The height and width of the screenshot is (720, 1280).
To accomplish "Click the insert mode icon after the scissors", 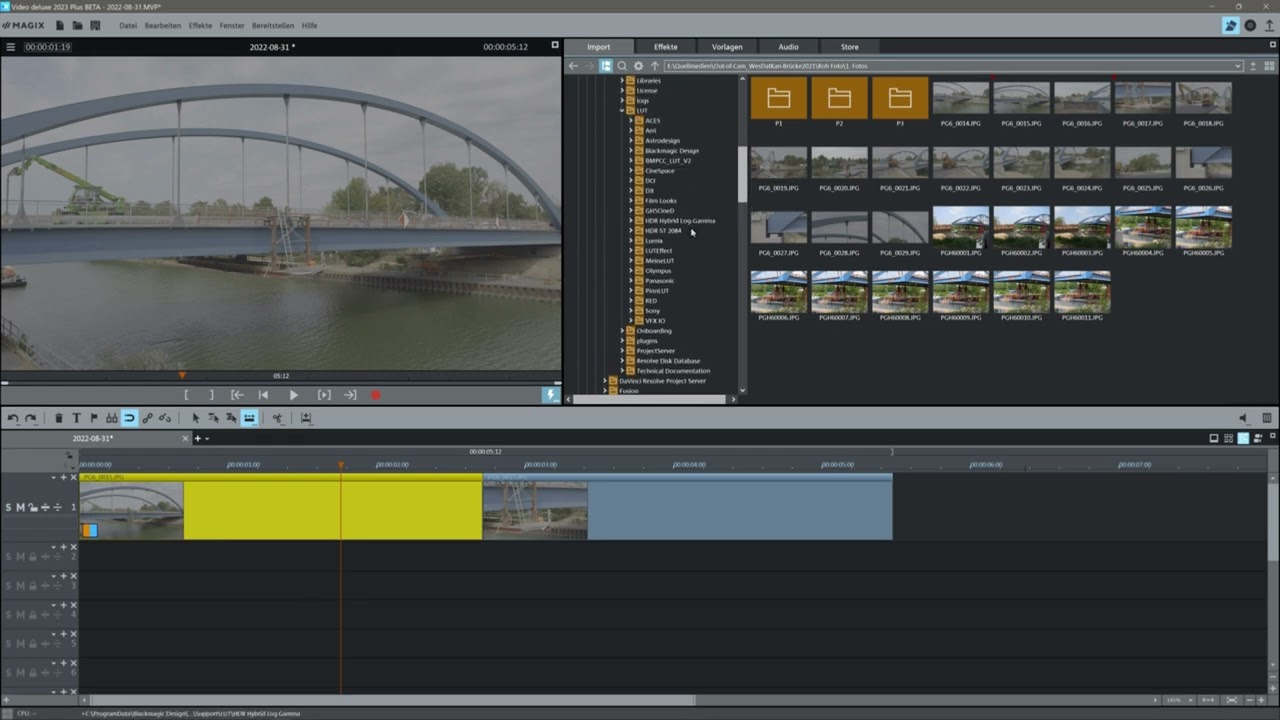I will point(306,418).
